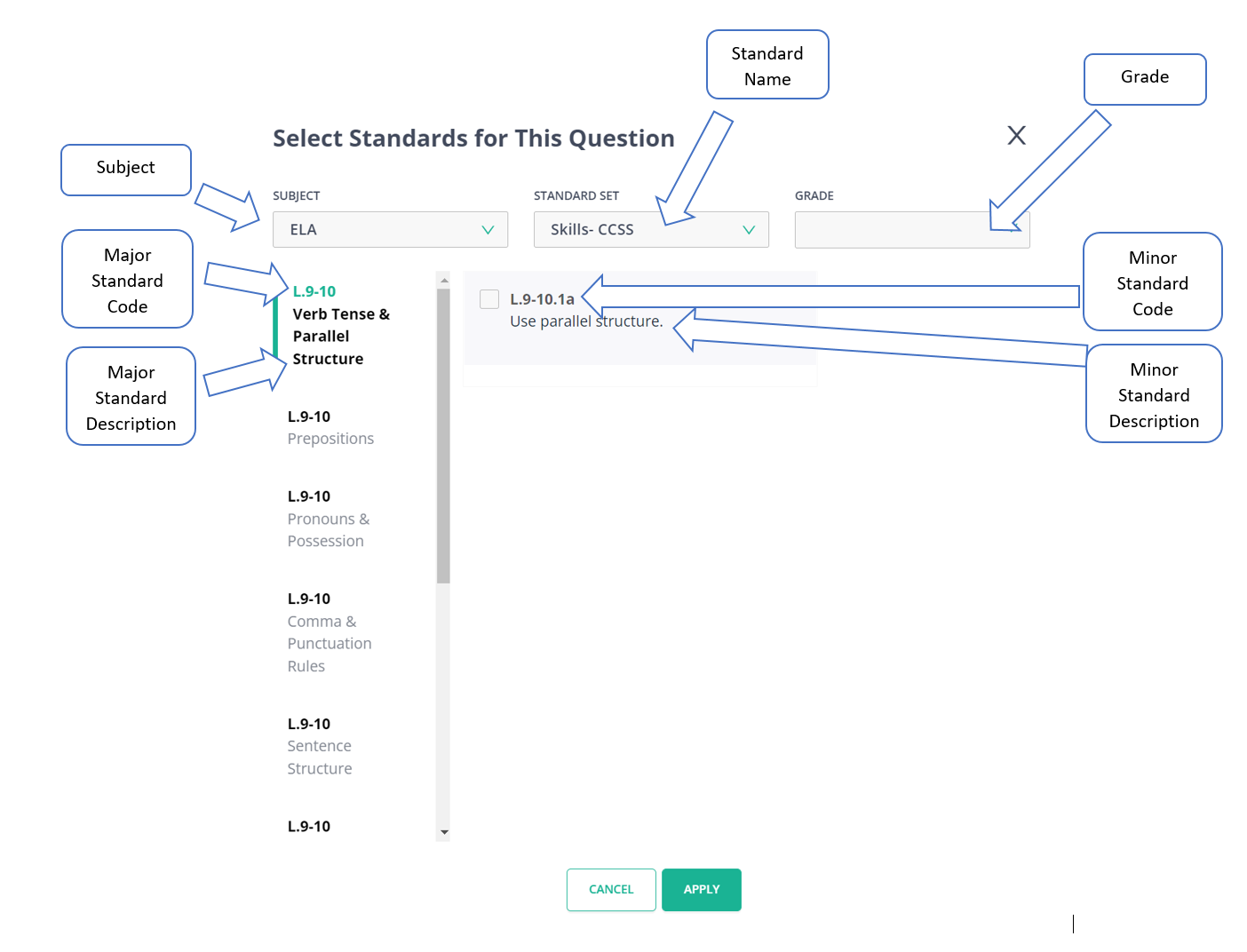This screenshot has height=952, width=1247.
Task: Choose Pronouns & Possession standard
Action: [x=328, y=530]
